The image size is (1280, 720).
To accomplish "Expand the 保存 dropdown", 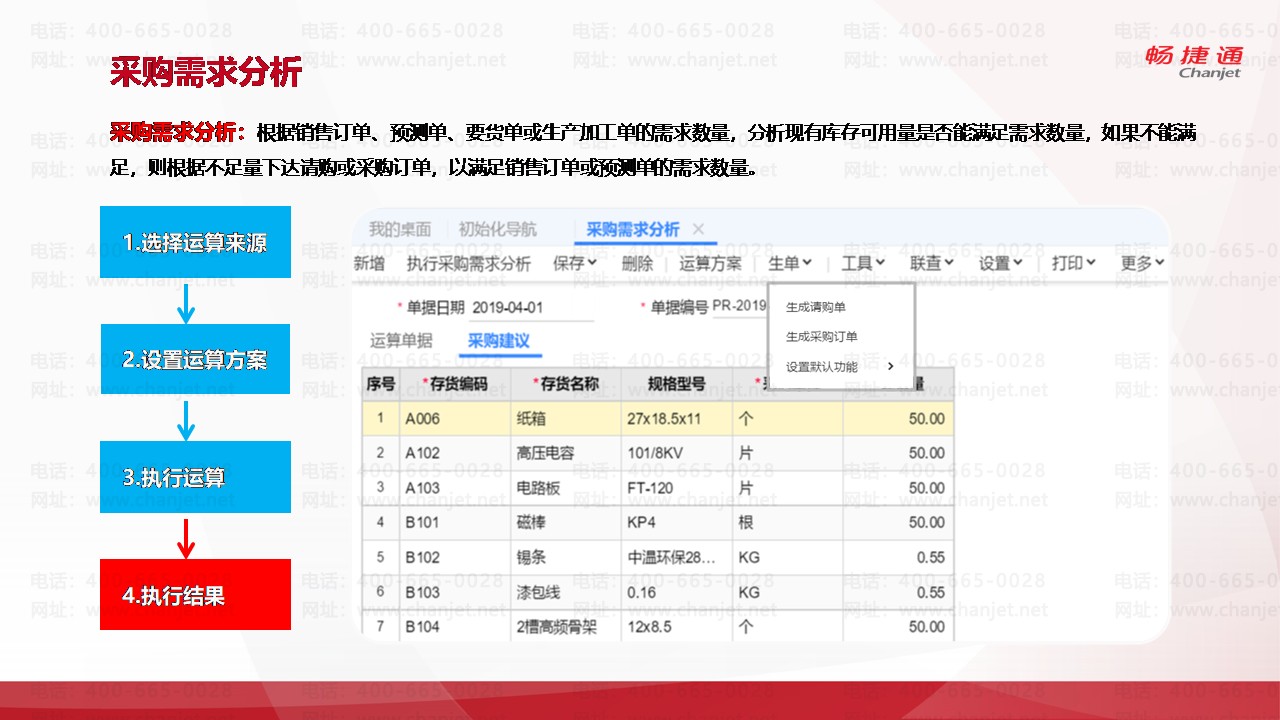I will (x=575, y=263).
